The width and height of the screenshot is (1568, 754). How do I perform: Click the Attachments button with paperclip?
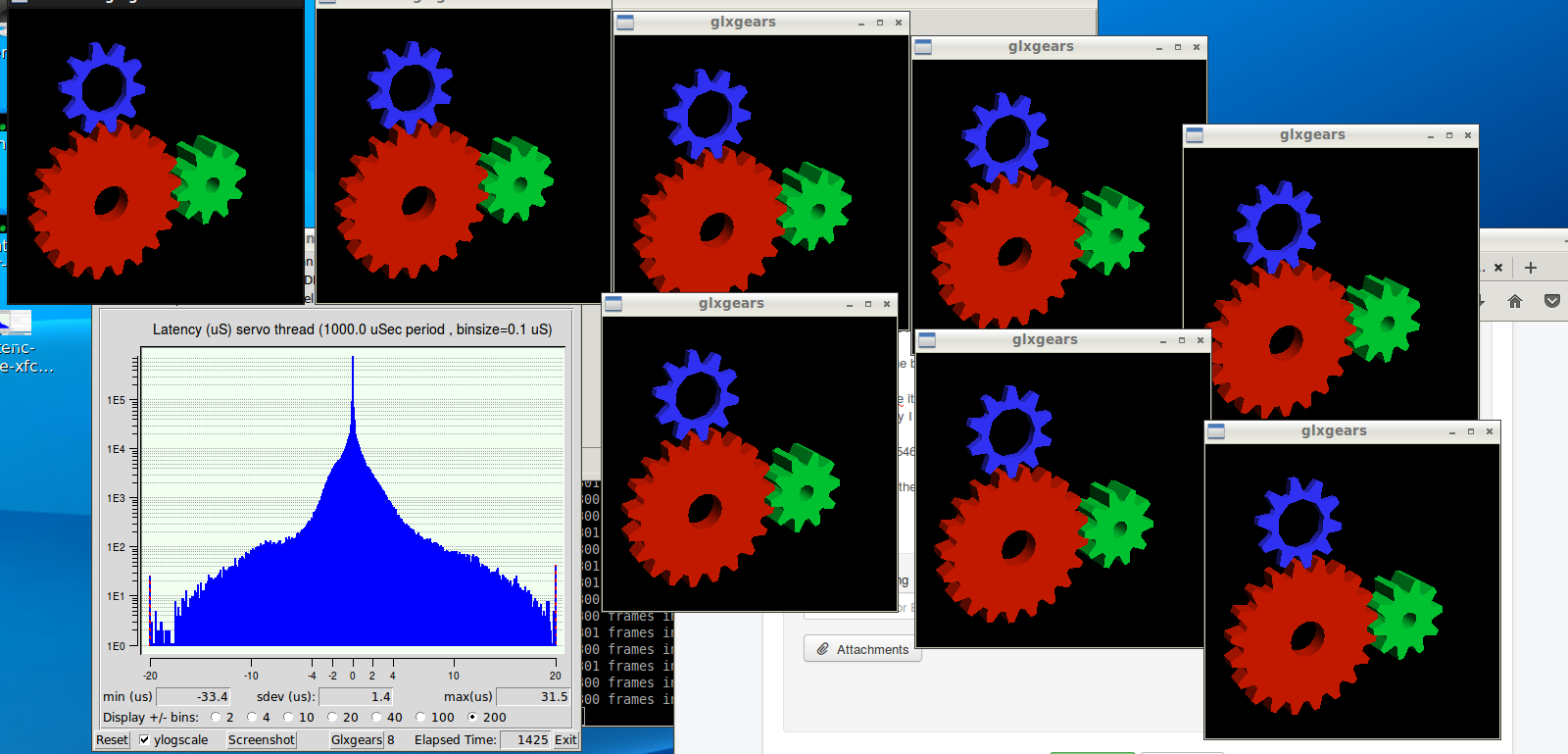(862, 649)
